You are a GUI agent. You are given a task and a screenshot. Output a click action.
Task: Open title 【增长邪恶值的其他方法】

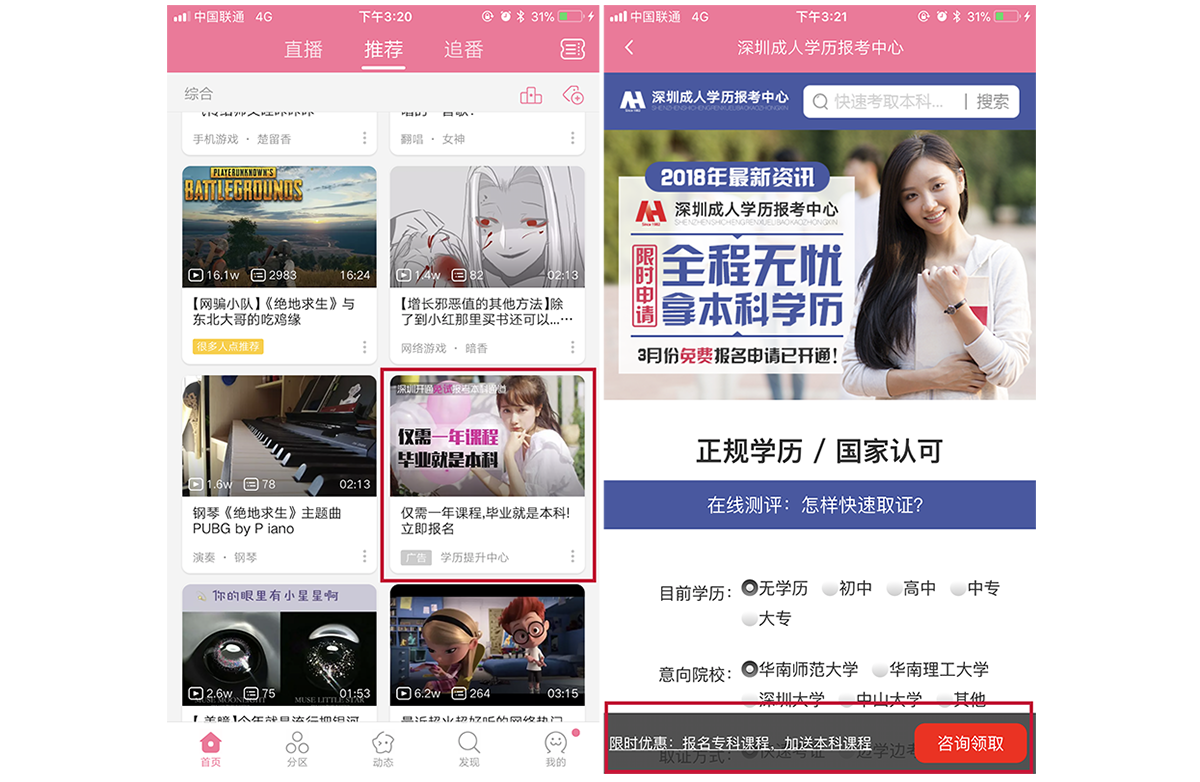point(487,312)
